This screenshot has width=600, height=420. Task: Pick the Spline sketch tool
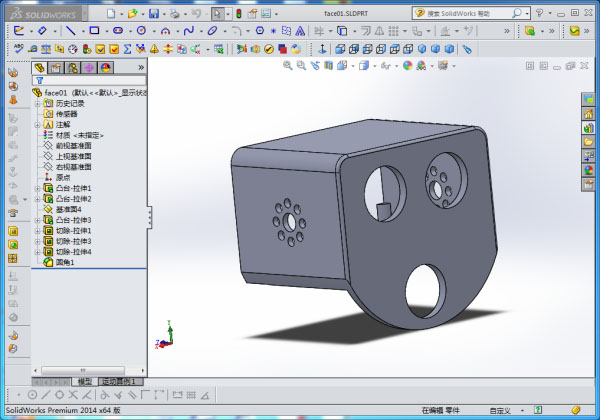189,31
